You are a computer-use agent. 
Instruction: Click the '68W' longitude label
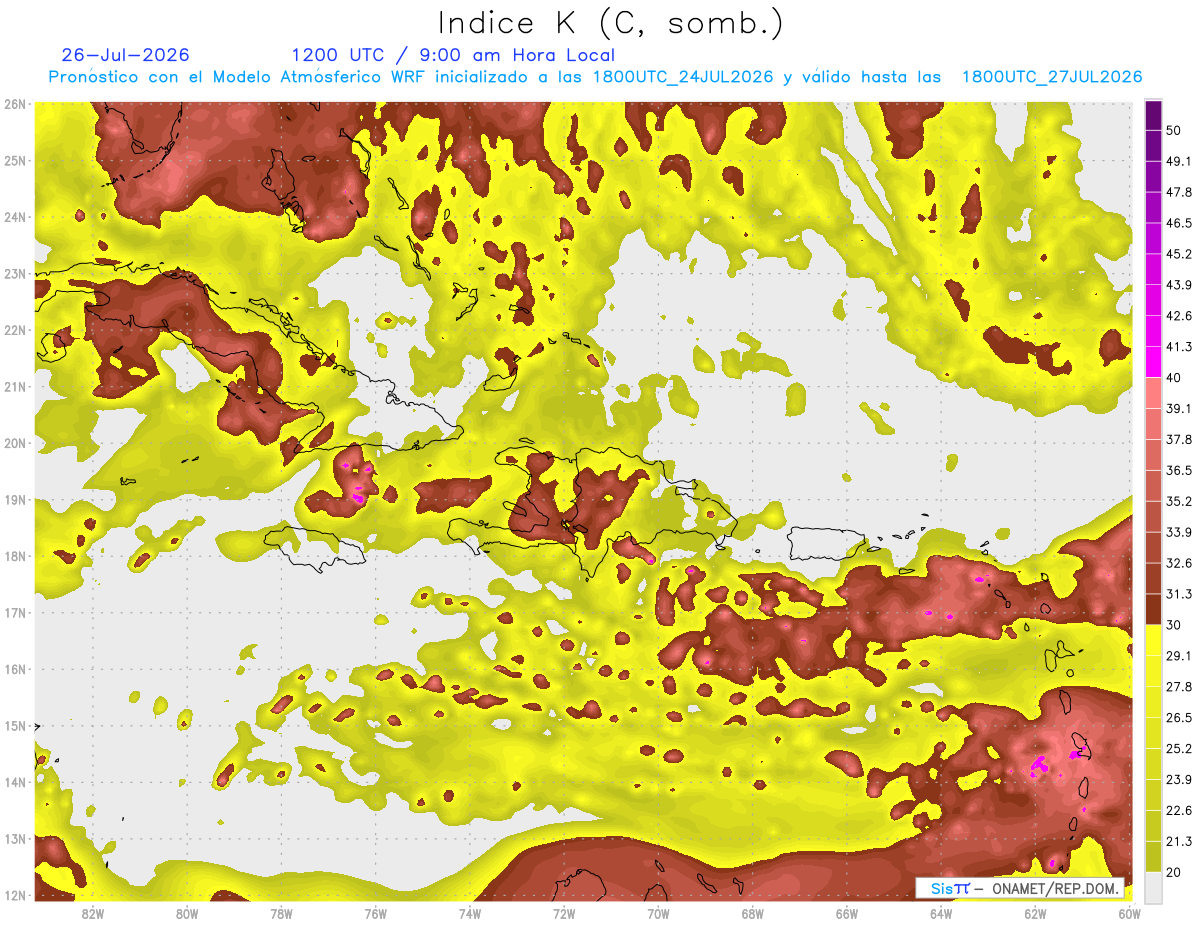point(753,914)
